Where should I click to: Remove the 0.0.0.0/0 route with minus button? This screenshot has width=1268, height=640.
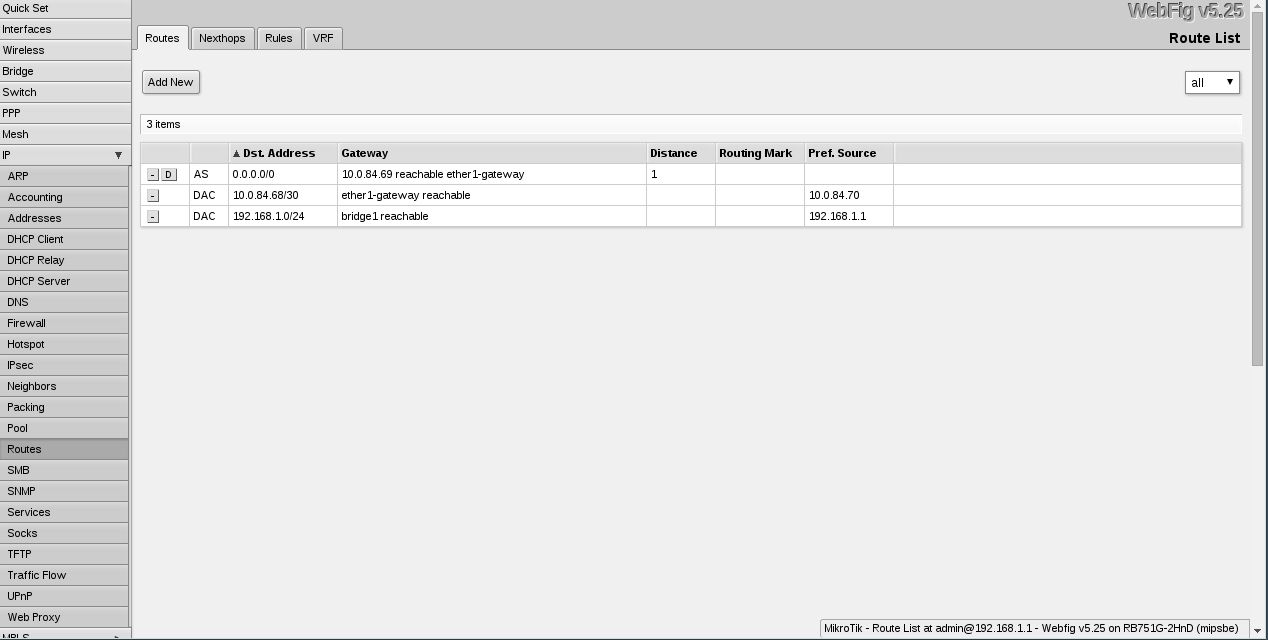153,175
